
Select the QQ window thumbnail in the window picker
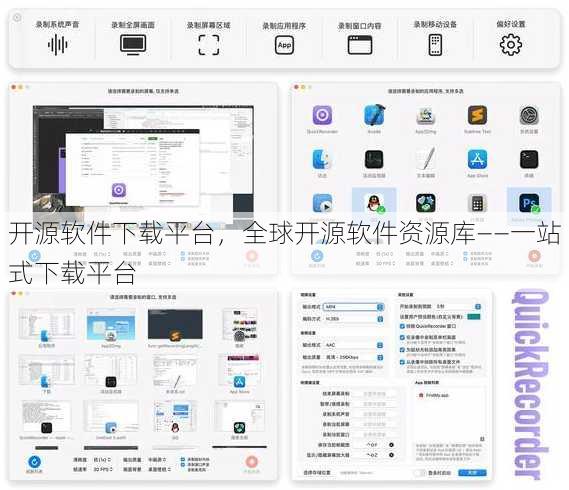coord(175,417)
